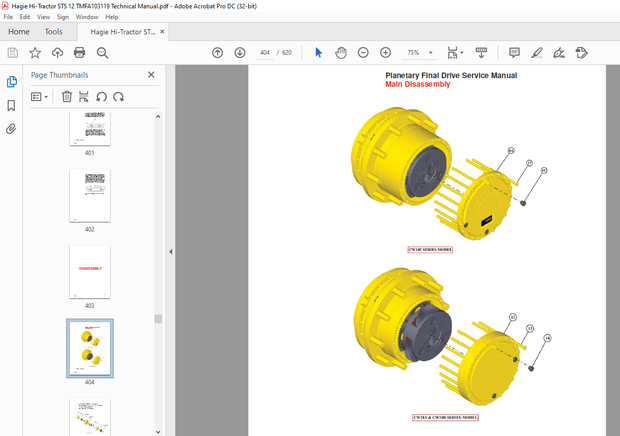This screenshot has height=436, width=620.
Task: Select page 402 thumbnail
Action: 90,196
